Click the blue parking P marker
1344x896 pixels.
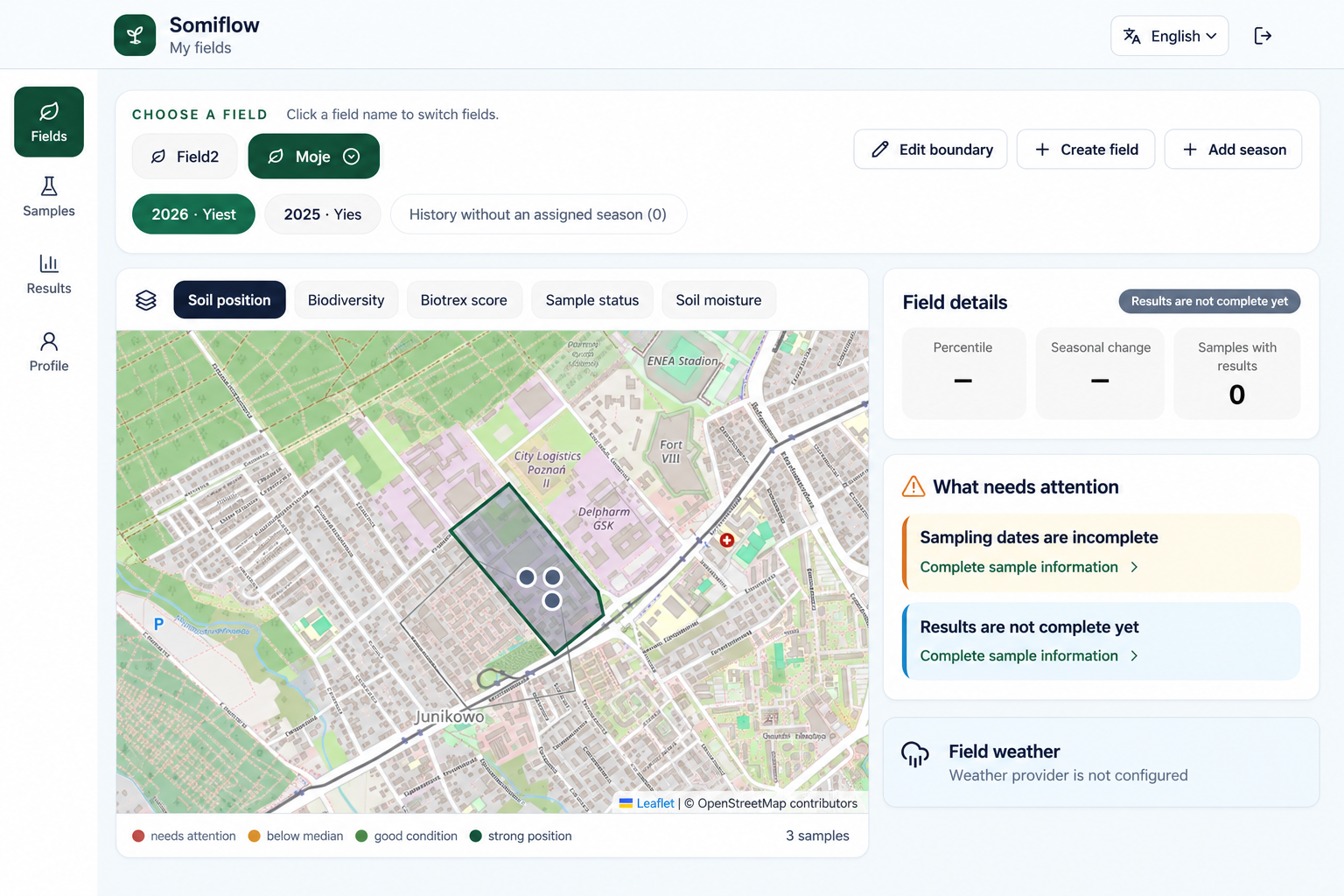tap(158, 624)
